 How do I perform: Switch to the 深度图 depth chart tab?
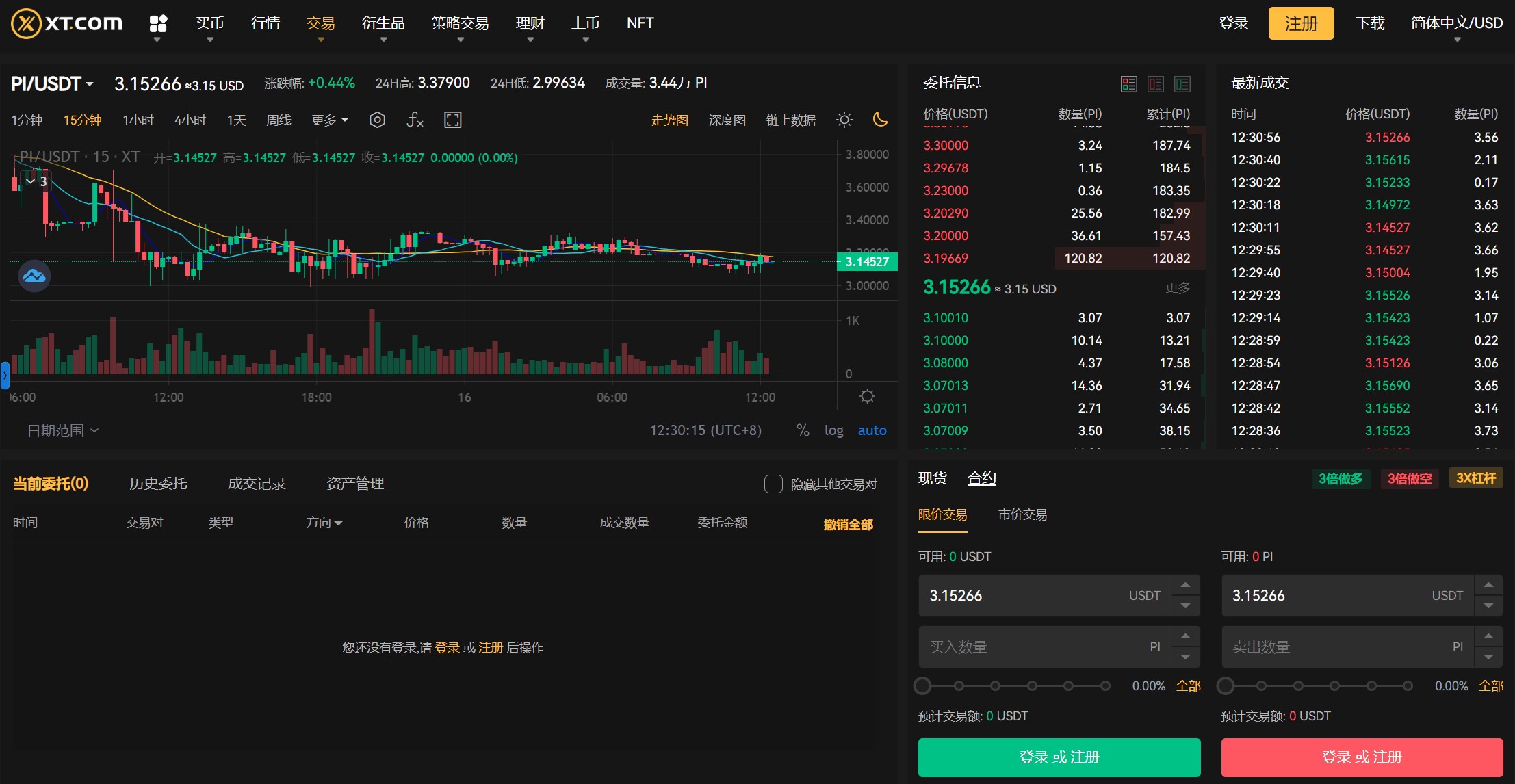click(x=727, y=120)
